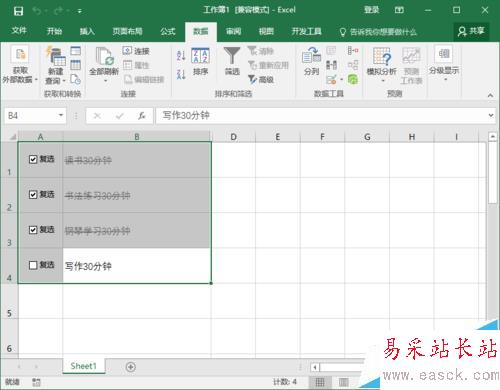Switch to the 页面布局 tab
The height and width of the screenshot is (390, 500).
tap(127, 31)
